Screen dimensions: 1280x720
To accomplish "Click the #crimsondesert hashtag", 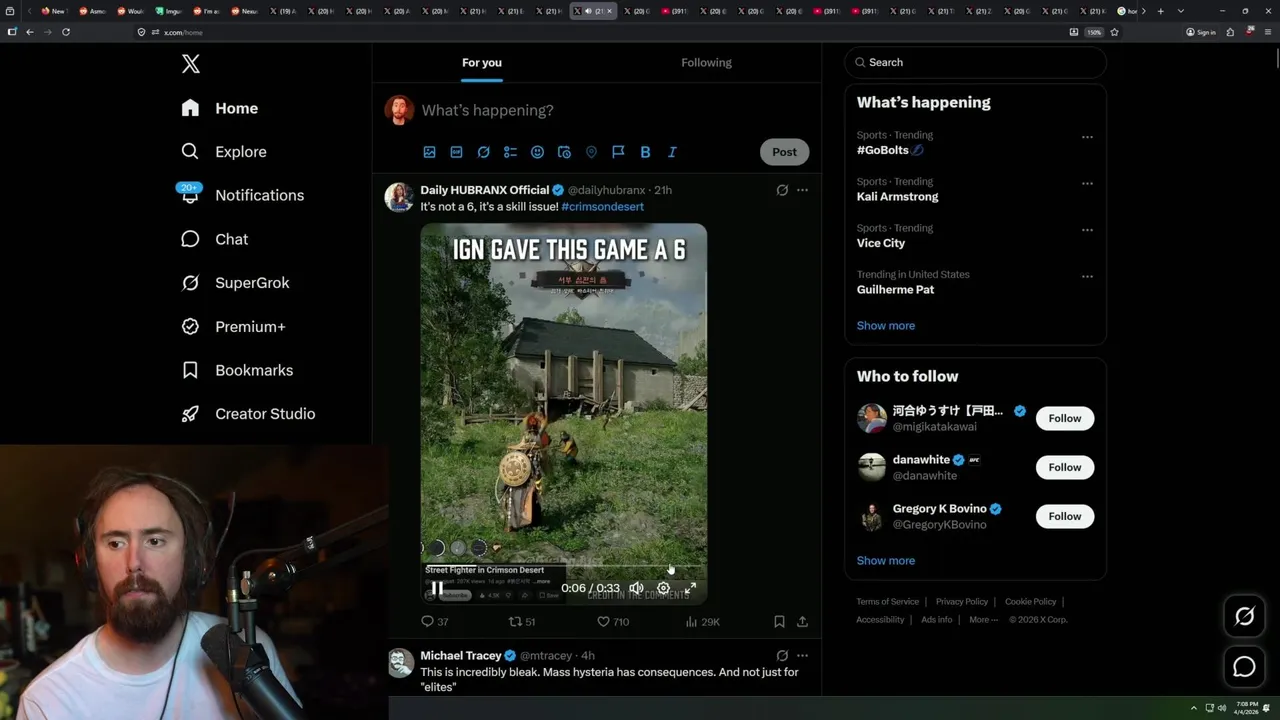I will click(x=602, y=207).
